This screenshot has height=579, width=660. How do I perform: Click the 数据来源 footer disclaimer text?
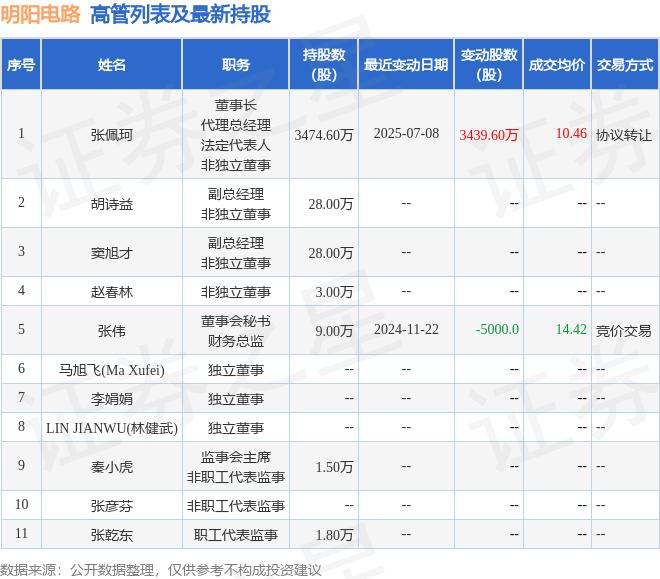tap(160, 571)
